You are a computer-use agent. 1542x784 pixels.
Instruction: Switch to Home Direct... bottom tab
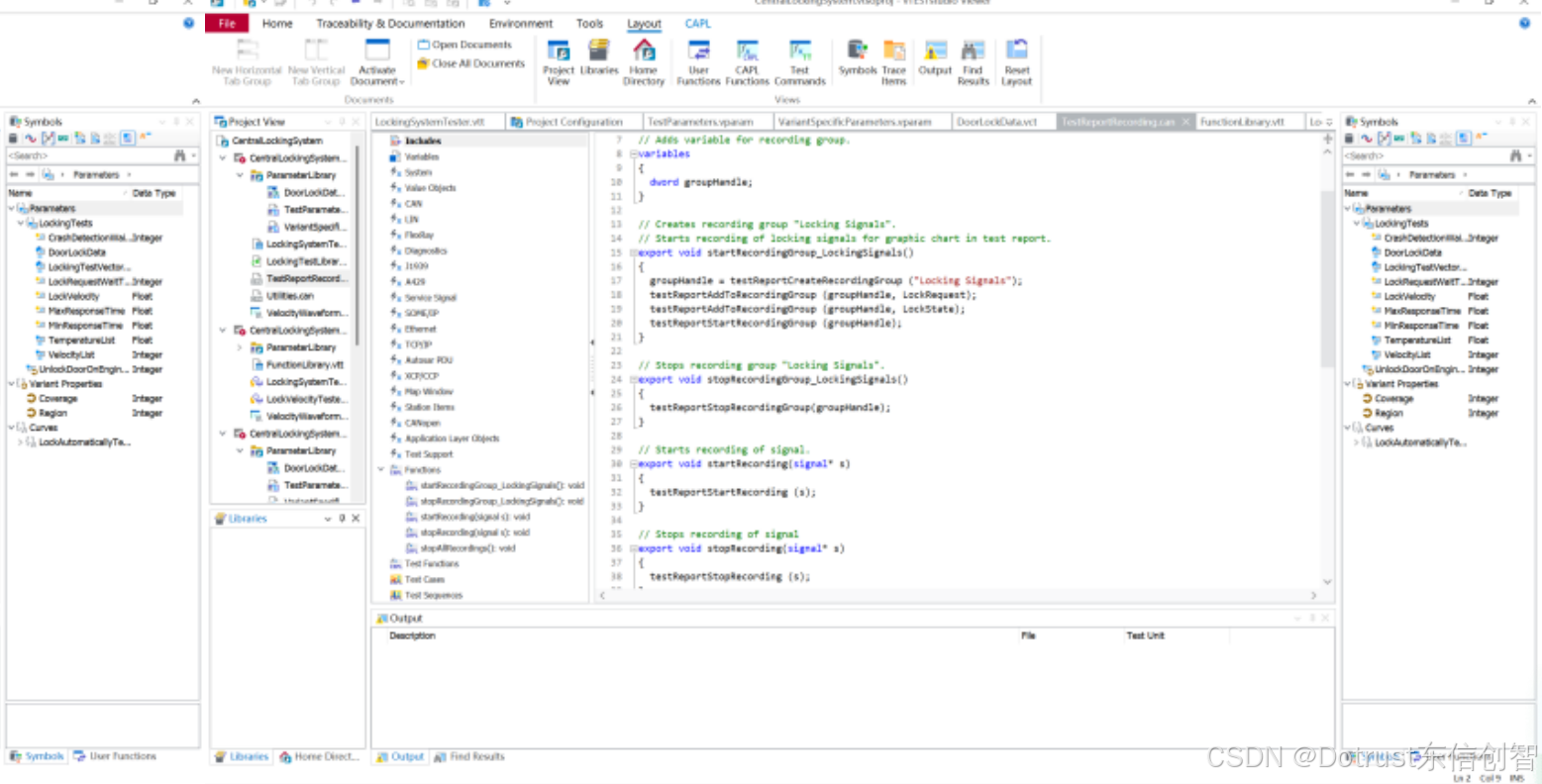tap(320, 756)
